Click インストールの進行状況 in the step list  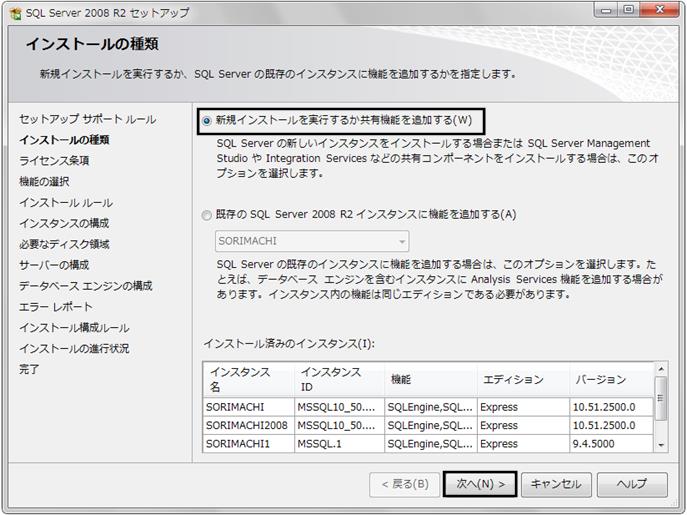tap(74, 348)
